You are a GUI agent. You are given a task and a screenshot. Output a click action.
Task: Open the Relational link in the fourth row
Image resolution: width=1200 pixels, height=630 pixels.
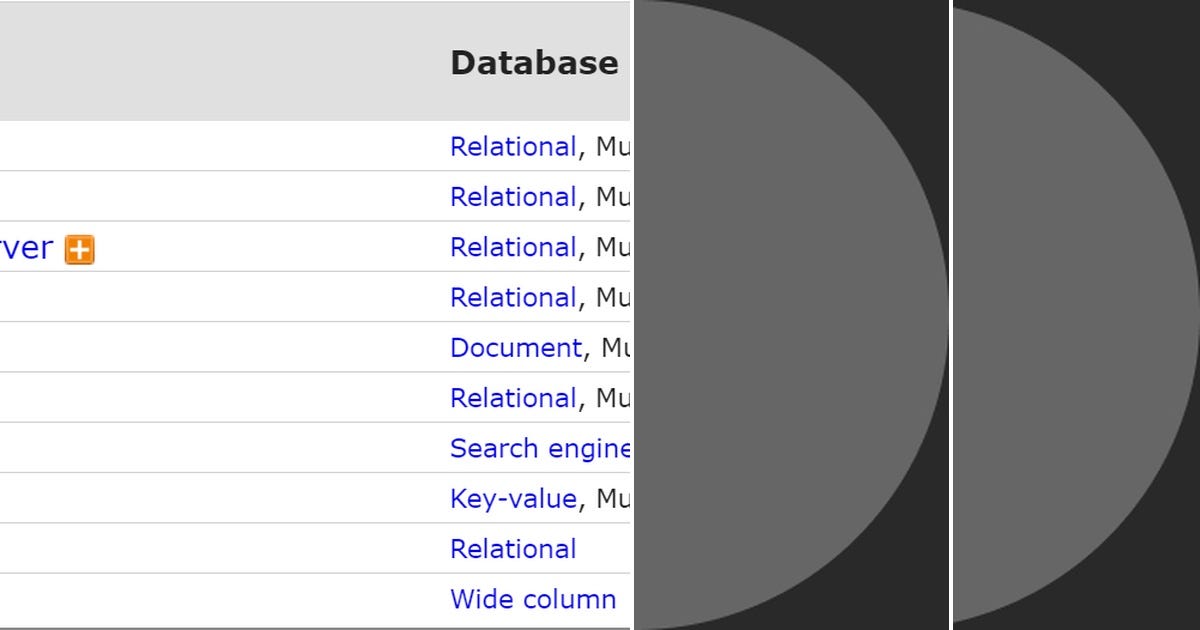click(x=512, y=297)
